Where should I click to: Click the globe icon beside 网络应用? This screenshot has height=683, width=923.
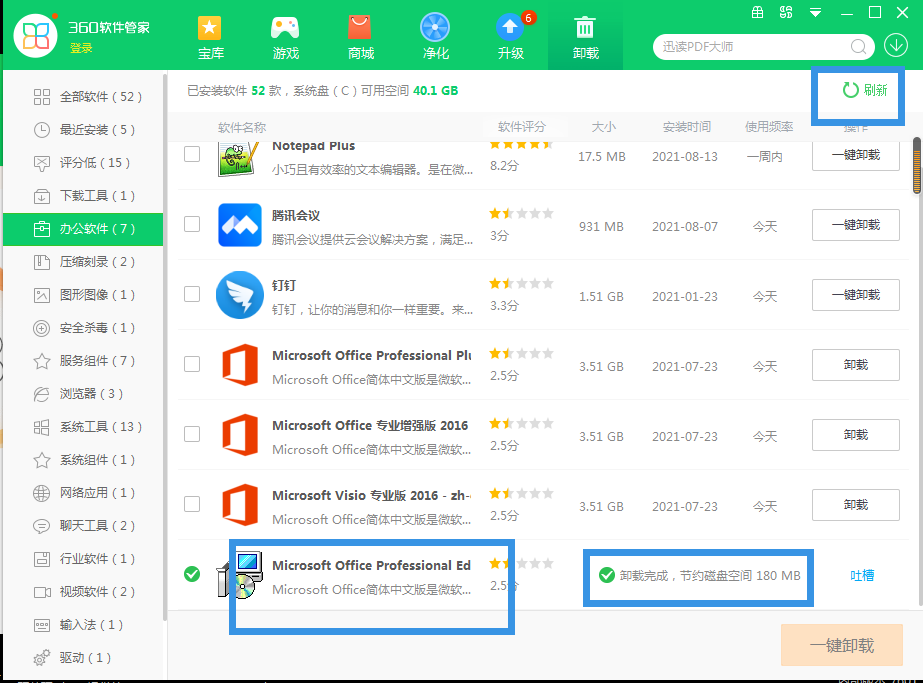(42, 493)
